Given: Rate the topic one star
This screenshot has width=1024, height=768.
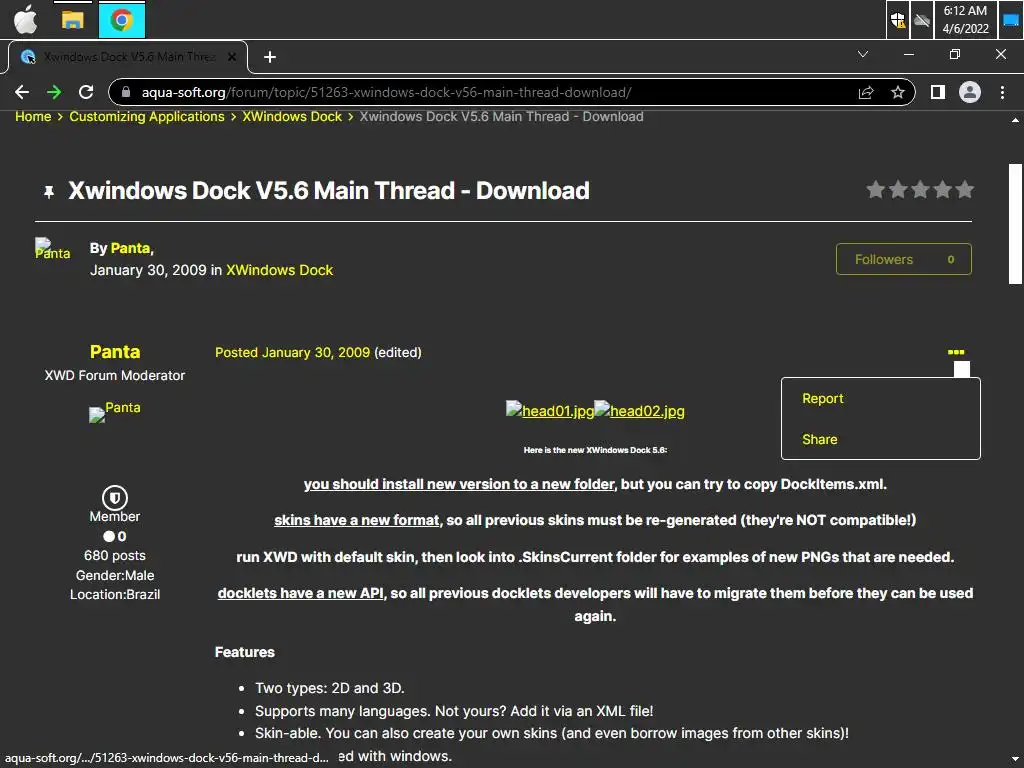Looking at the screenshot, I should click(876, 190).
